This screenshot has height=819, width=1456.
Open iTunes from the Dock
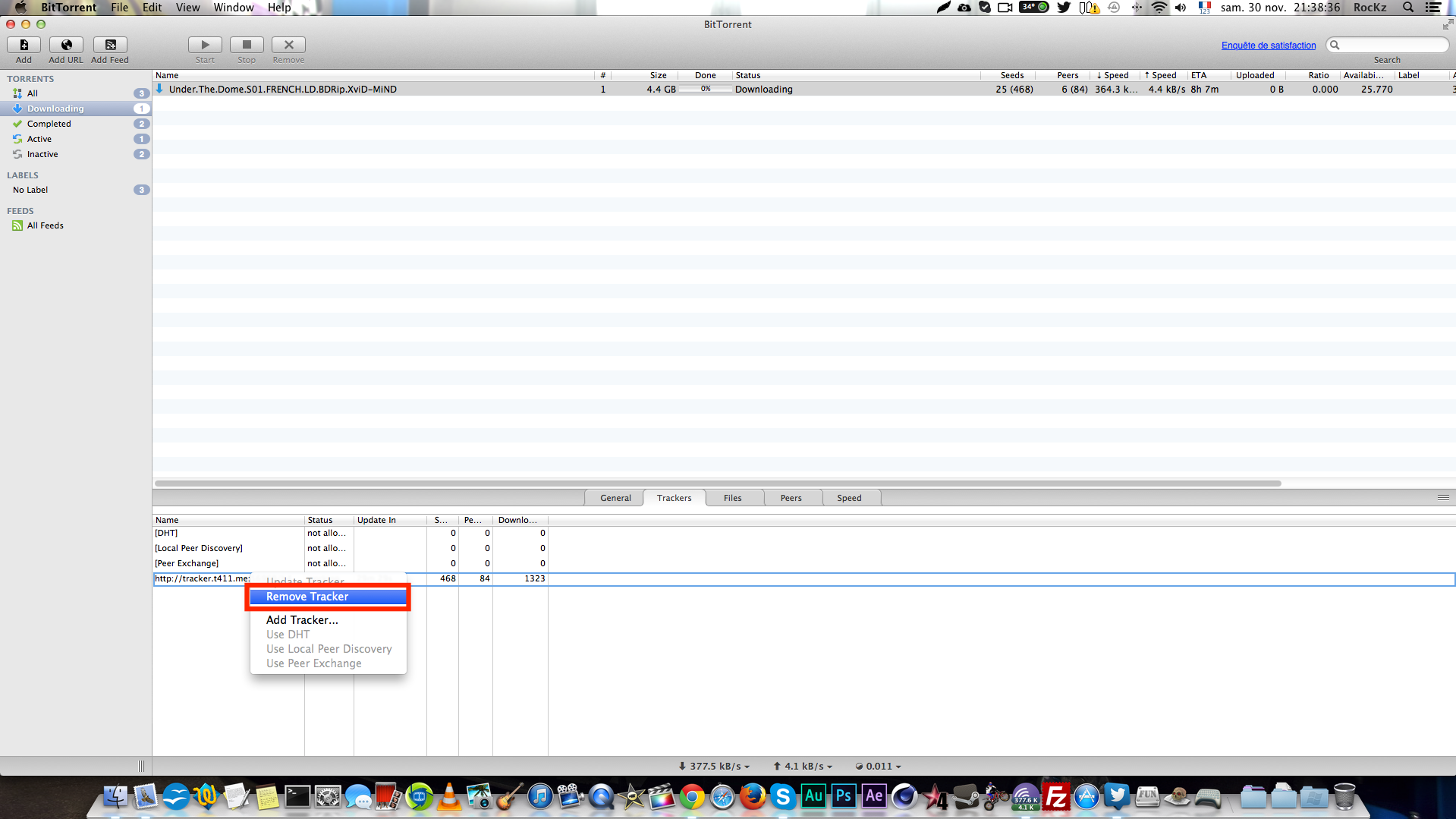[x=540, y=797]
